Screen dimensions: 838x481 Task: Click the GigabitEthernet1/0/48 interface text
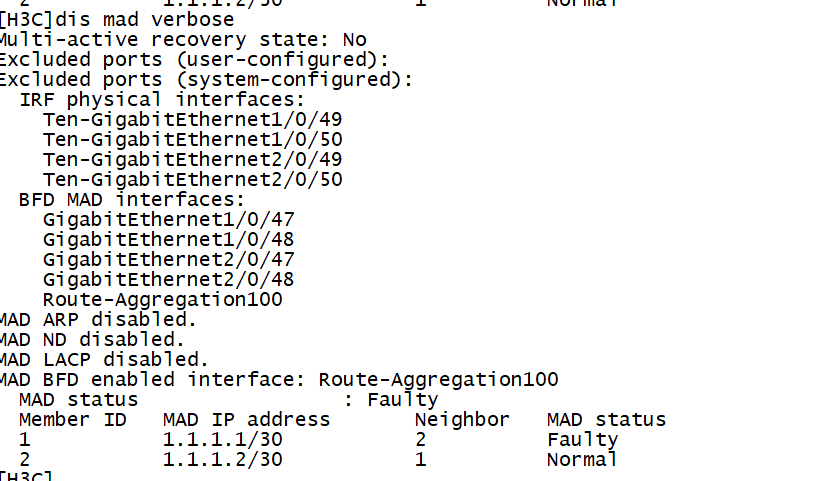(168, 240)
